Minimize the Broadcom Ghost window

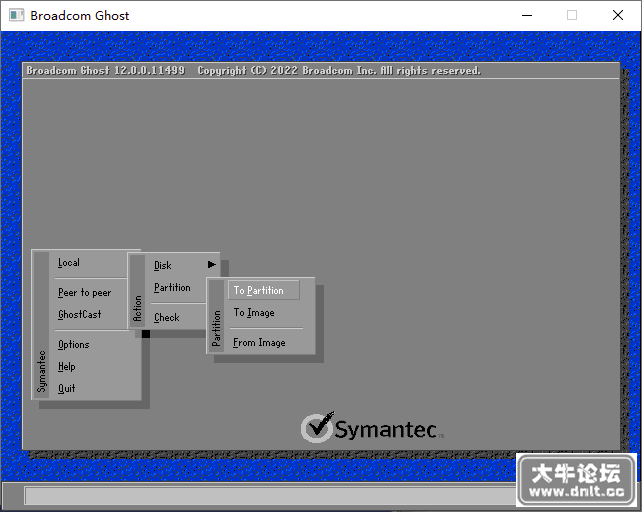point(527,16)
